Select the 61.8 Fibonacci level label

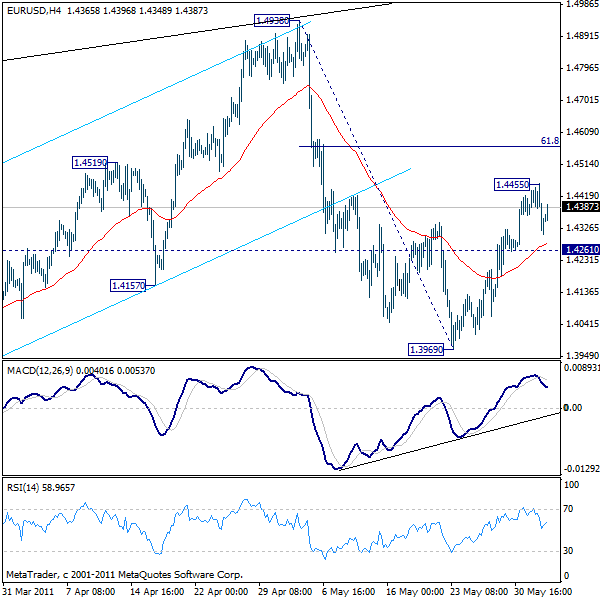point(549,141)
